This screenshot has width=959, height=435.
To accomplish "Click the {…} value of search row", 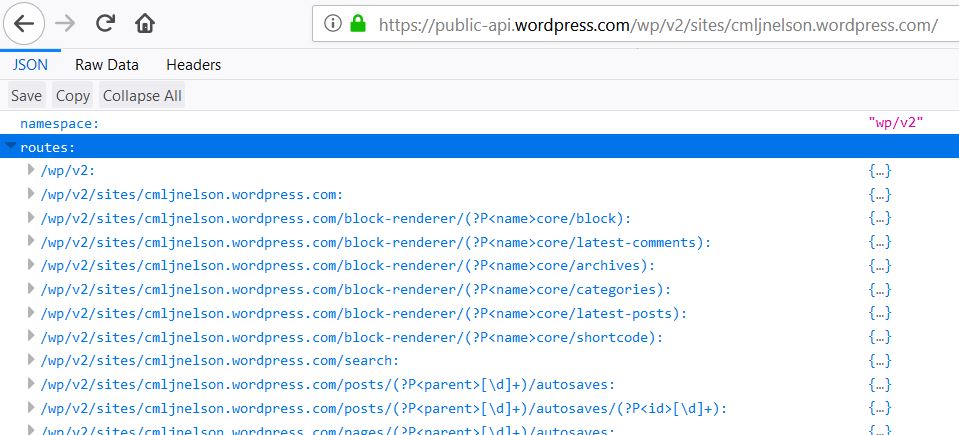I will [x=880, y=362].
